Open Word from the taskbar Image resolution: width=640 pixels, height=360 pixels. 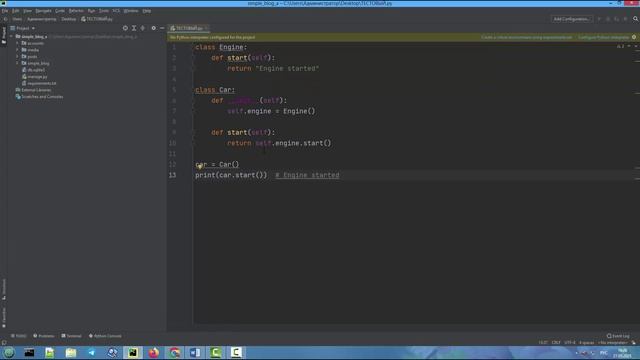195,352
